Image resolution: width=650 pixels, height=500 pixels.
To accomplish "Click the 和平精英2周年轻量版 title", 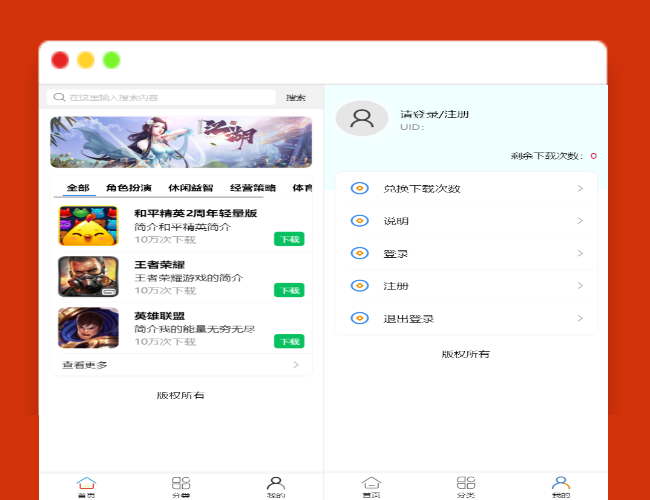I will coord(196,213).
